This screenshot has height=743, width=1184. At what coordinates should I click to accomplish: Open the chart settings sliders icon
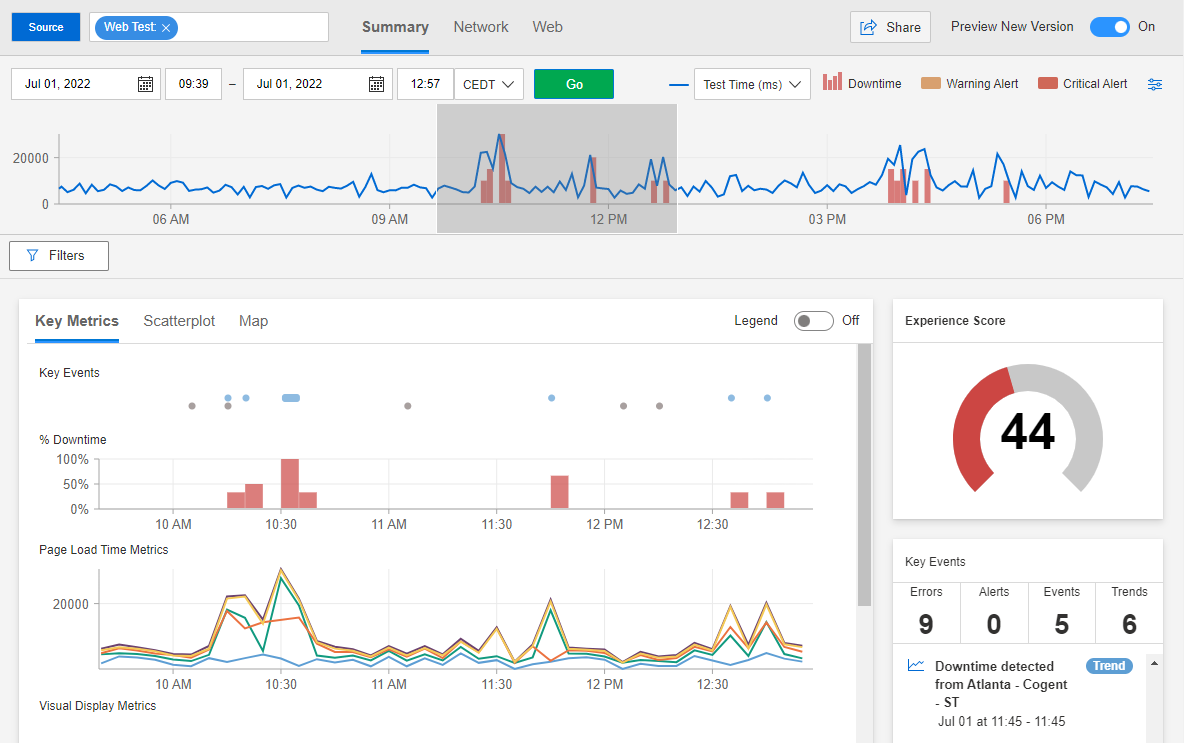(x=1155, y=84)
